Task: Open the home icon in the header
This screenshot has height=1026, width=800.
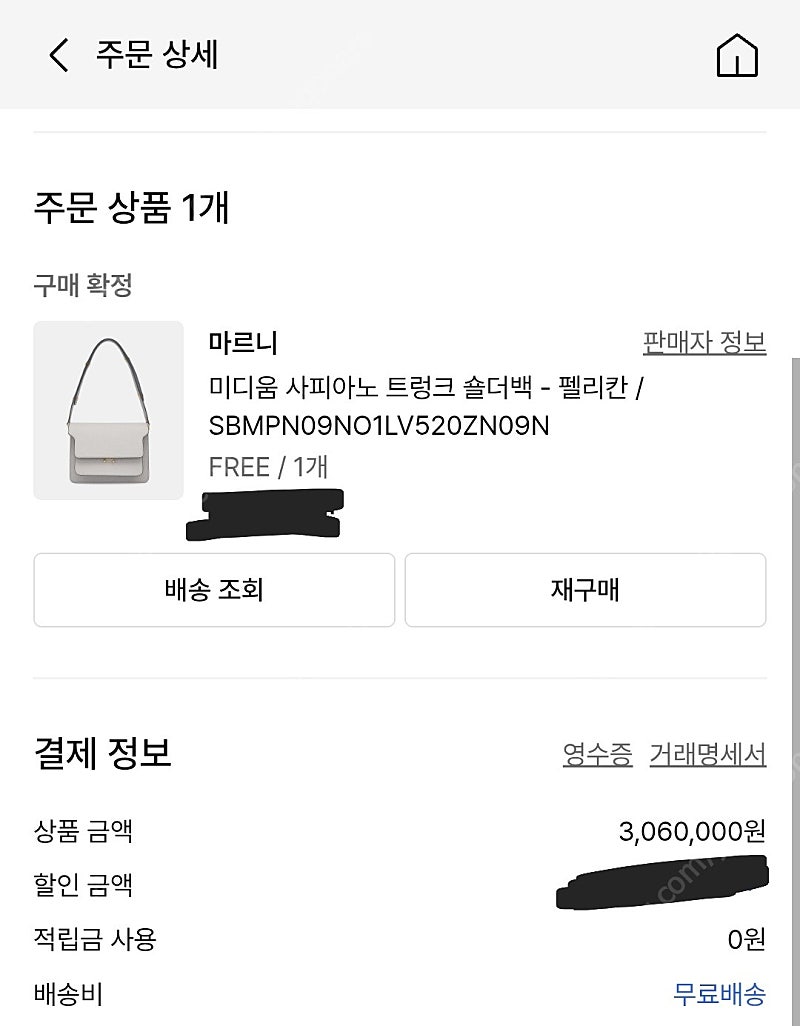Action: (737, 55)
